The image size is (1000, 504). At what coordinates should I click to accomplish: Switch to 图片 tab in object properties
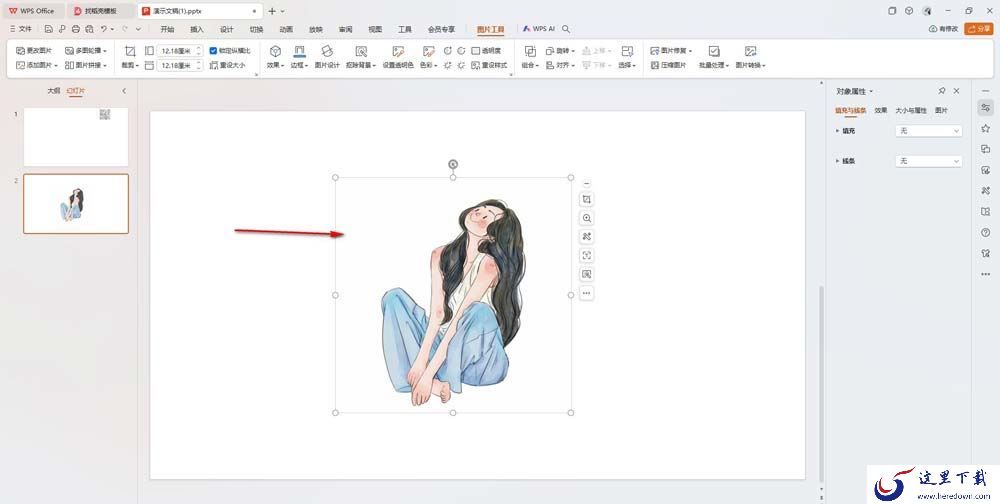point(941,110)
